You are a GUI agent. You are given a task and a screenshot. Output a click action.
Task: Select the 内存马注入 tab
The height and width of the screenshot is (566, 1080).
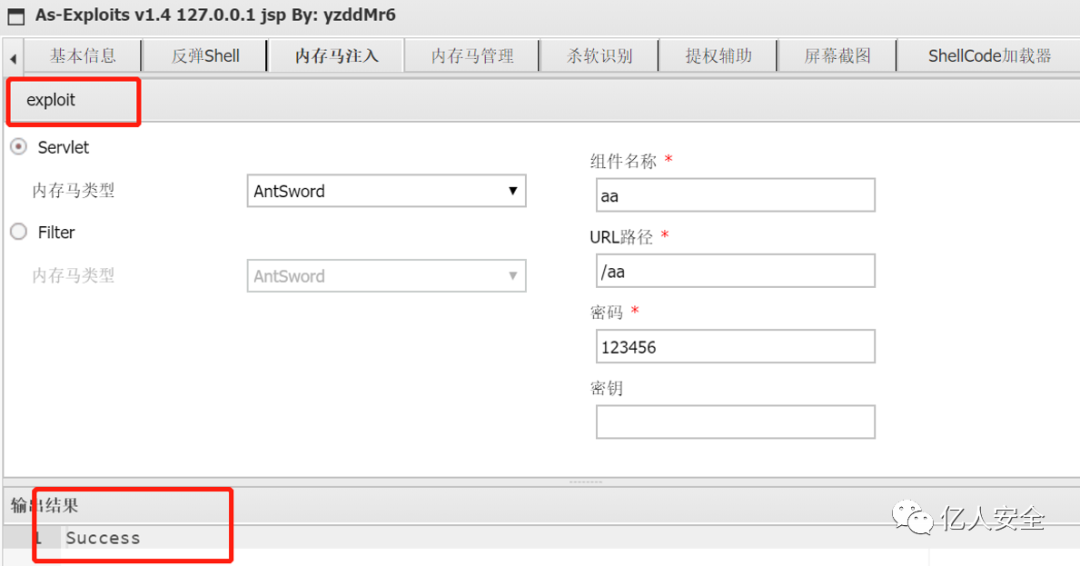336,56
